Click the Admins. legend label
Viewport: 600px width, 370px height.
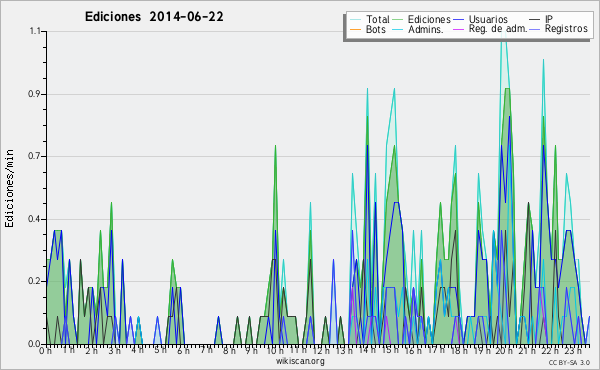426,29
